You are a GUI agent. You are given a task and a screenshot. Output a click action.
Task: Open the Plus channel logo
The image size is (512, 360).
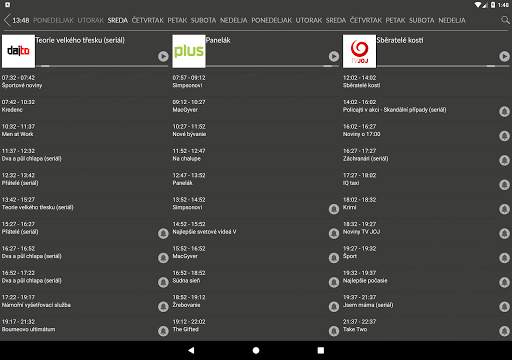click(x=189, y=51)
